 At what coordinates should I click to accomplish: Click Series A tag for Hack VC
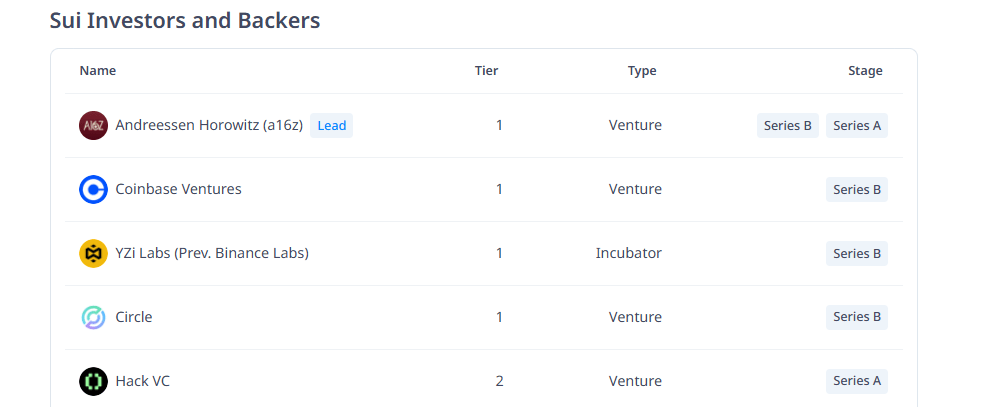(x=857, y=381)
